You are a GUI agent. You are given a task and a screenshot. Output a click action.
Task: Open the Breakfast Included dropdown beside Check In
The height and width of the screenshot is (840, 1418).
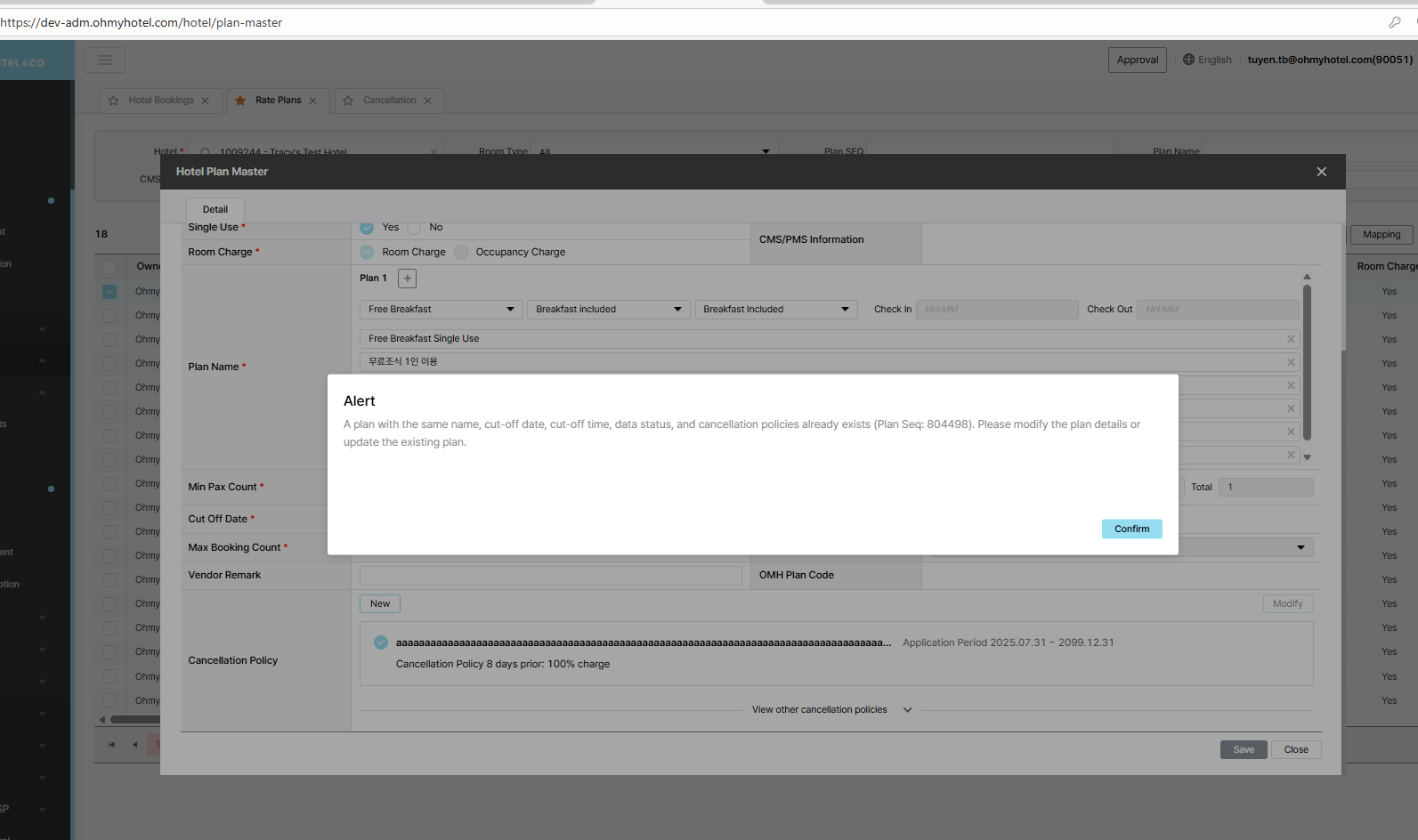pyautogui.click(x=776, y=310)
